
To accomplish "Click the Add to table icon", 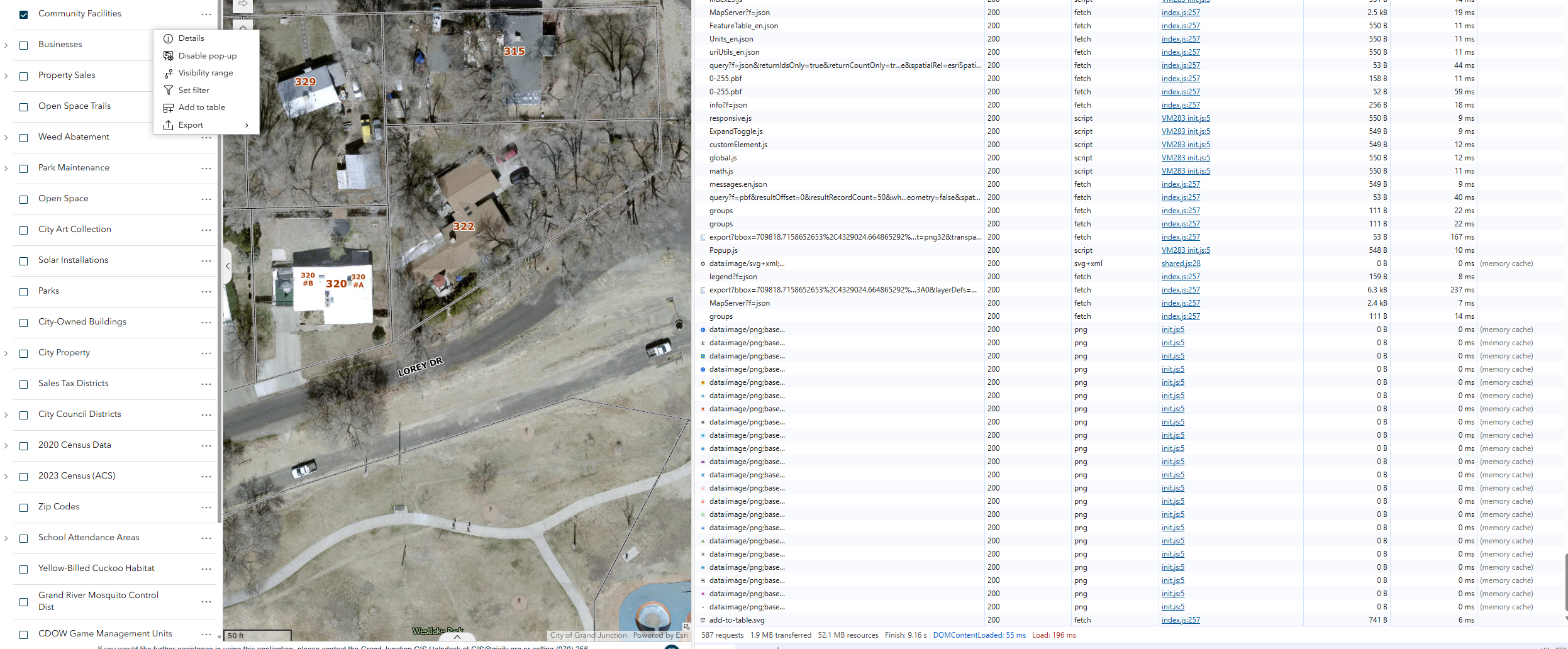I will tap(169, 107).
